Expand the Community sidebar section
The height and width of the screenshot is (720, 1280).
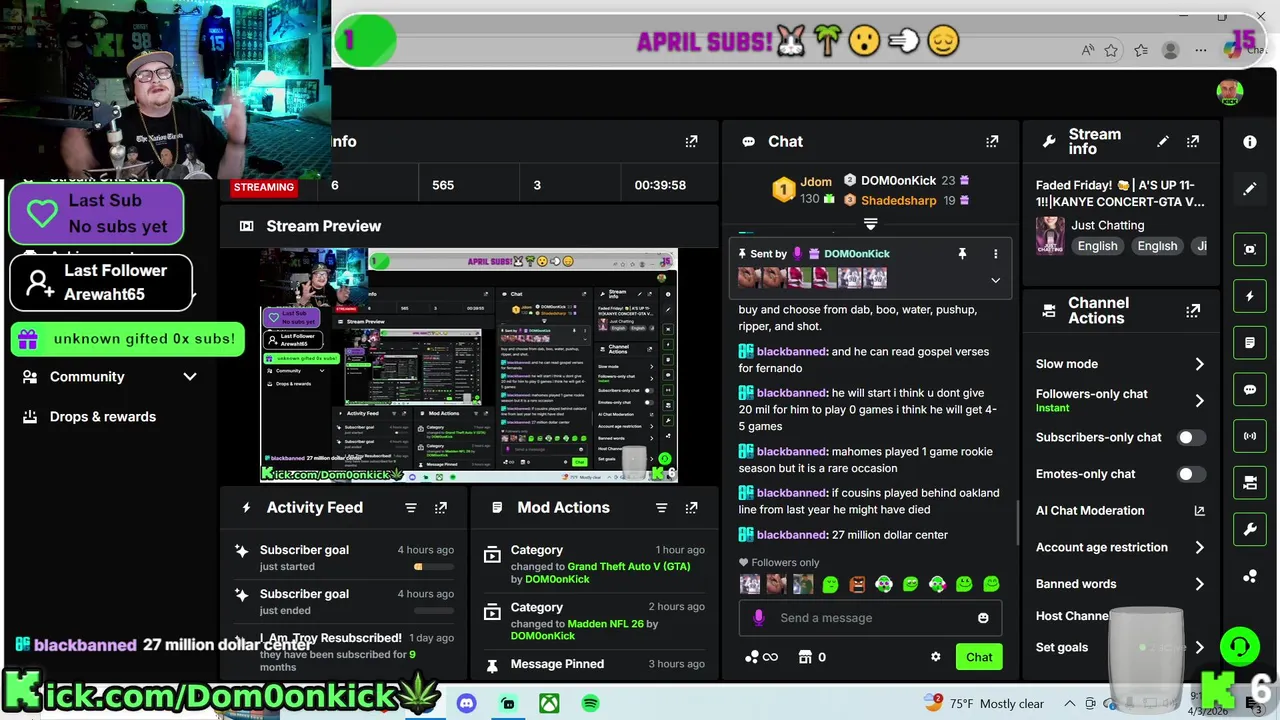190,377
